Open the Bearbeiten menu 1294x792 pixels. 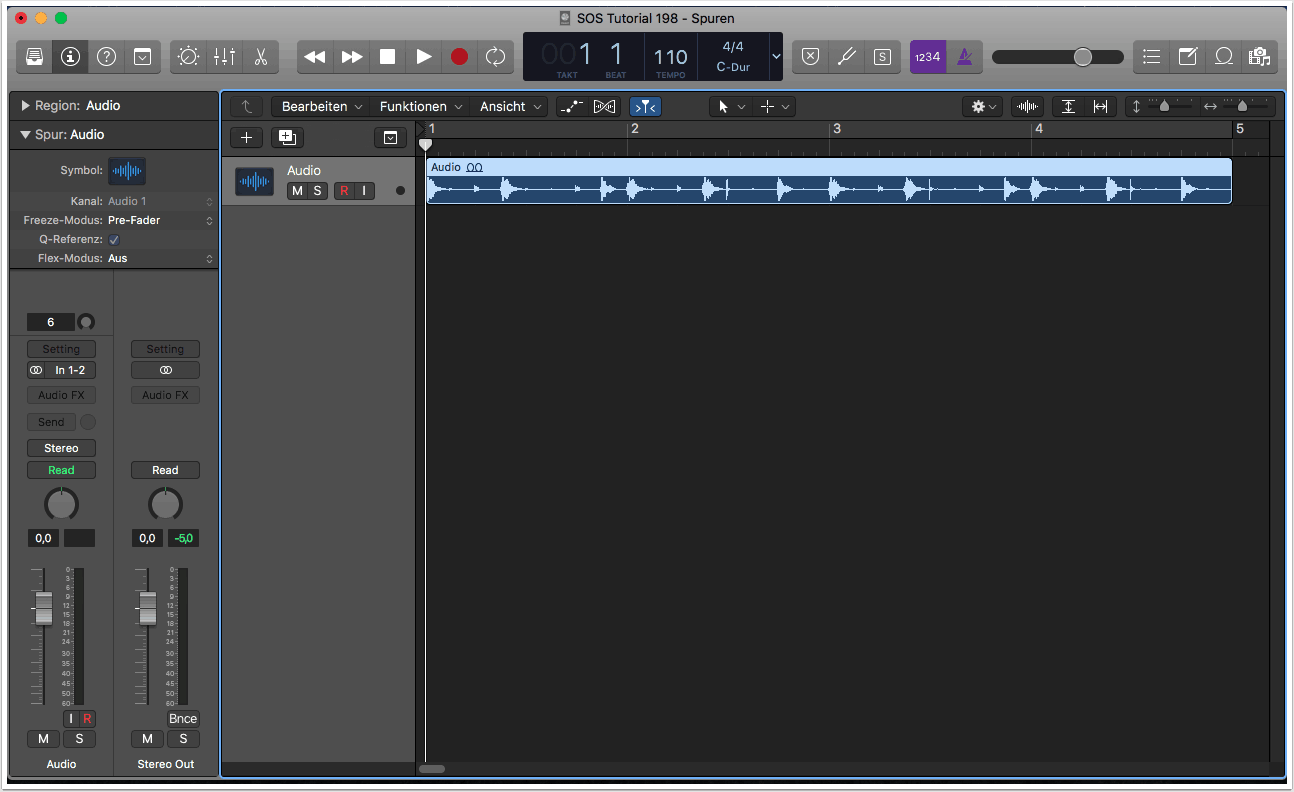click(x=321, y=106)
